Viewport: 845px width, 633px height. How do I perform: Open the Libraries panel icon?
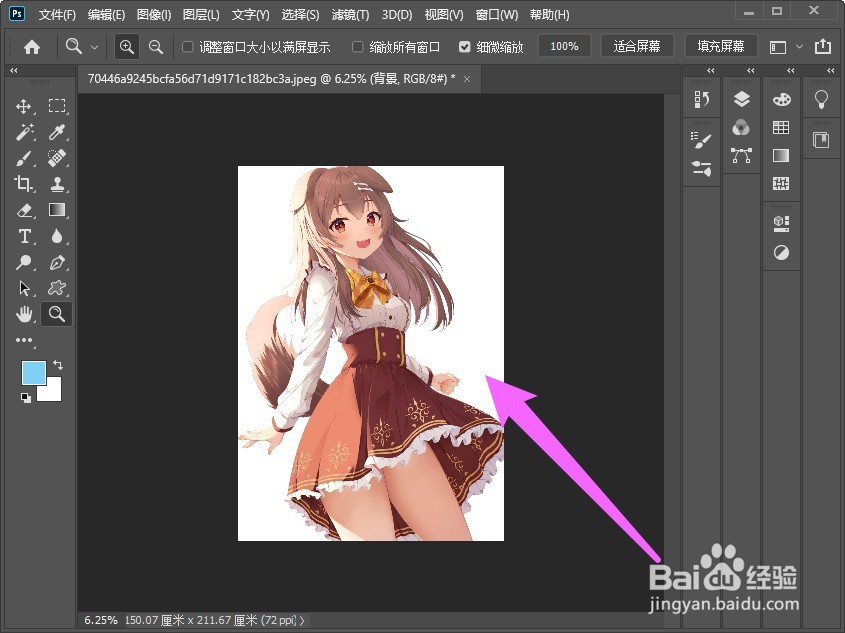pos(821,140)
